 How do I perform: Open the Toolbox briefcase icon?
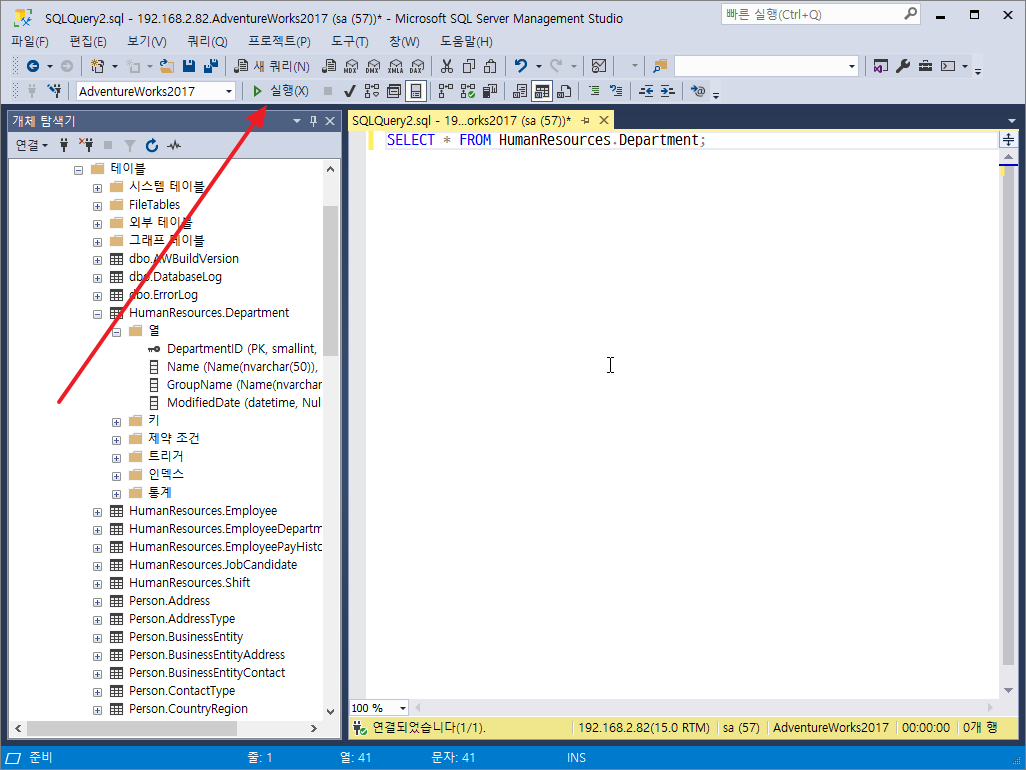click(925, 66)
